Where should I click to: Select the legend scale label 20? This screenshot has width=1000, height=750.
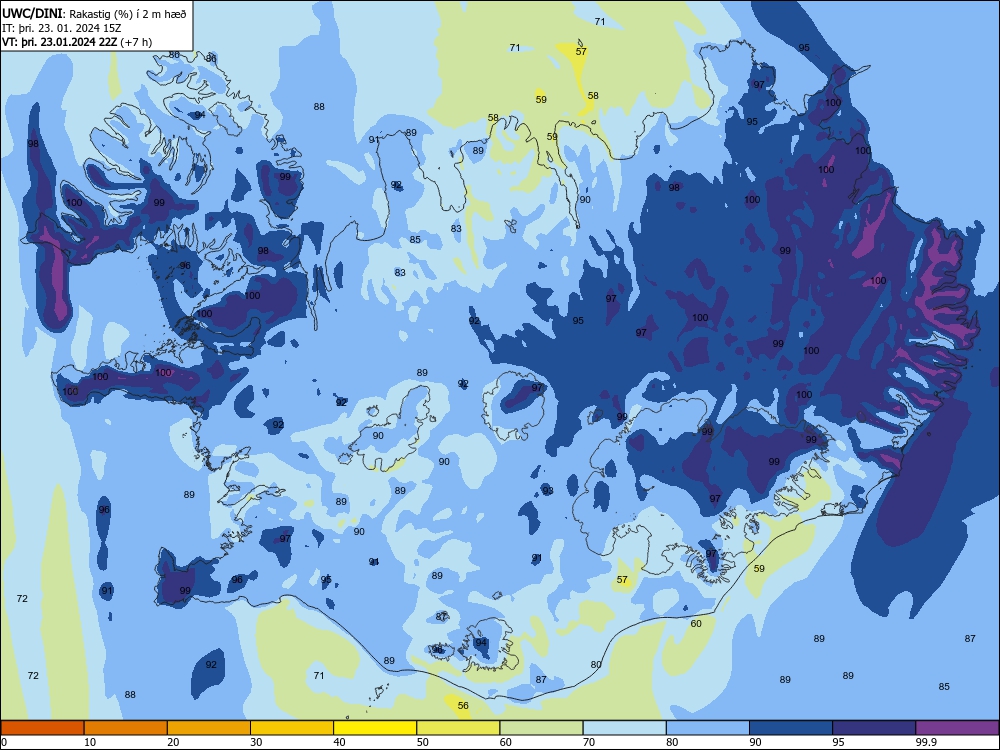pos(173,742)
